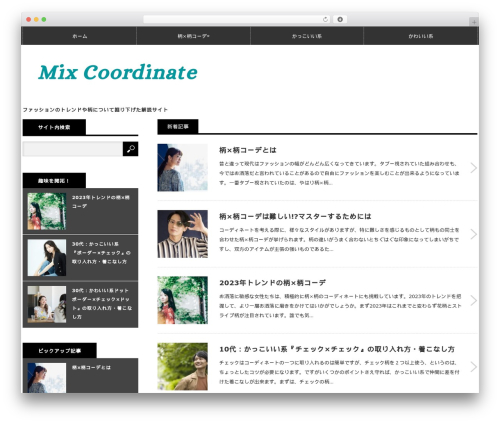The width and height of the screenshot is (500, 423).
Task: Open sidebar link 2023年トレンドの柄×柄コーデ
Action: (x=101, y=202)
